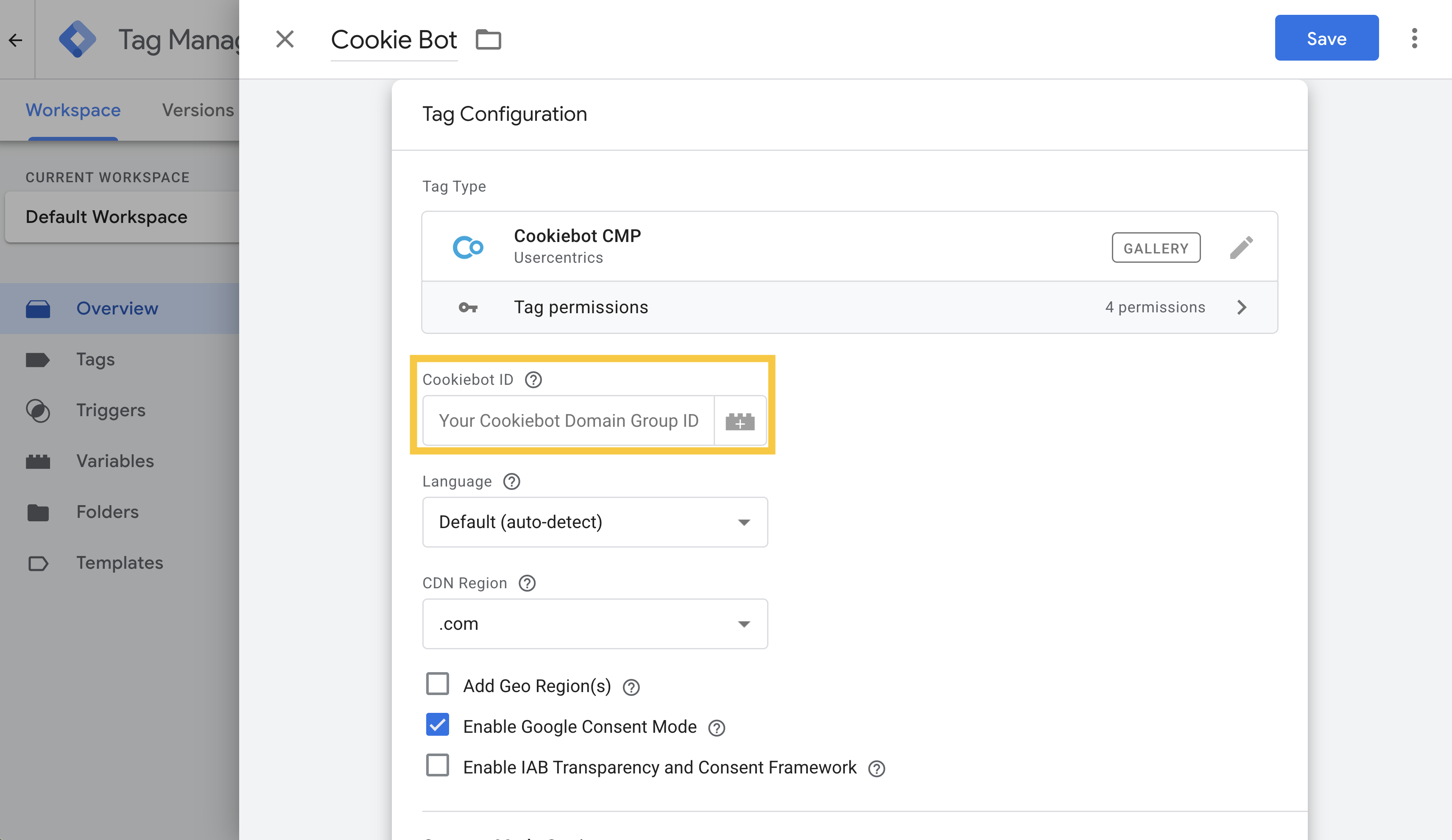
Task: Click the Tag Configuration heading
Action: [504, 114]
